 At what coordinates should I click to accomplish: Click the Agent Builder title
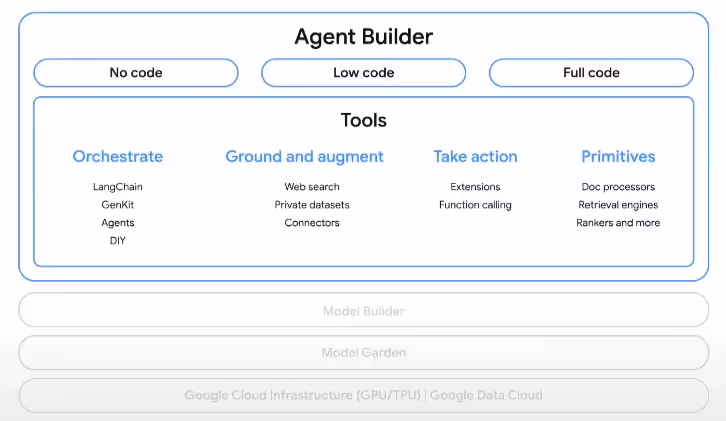[363, 37]
